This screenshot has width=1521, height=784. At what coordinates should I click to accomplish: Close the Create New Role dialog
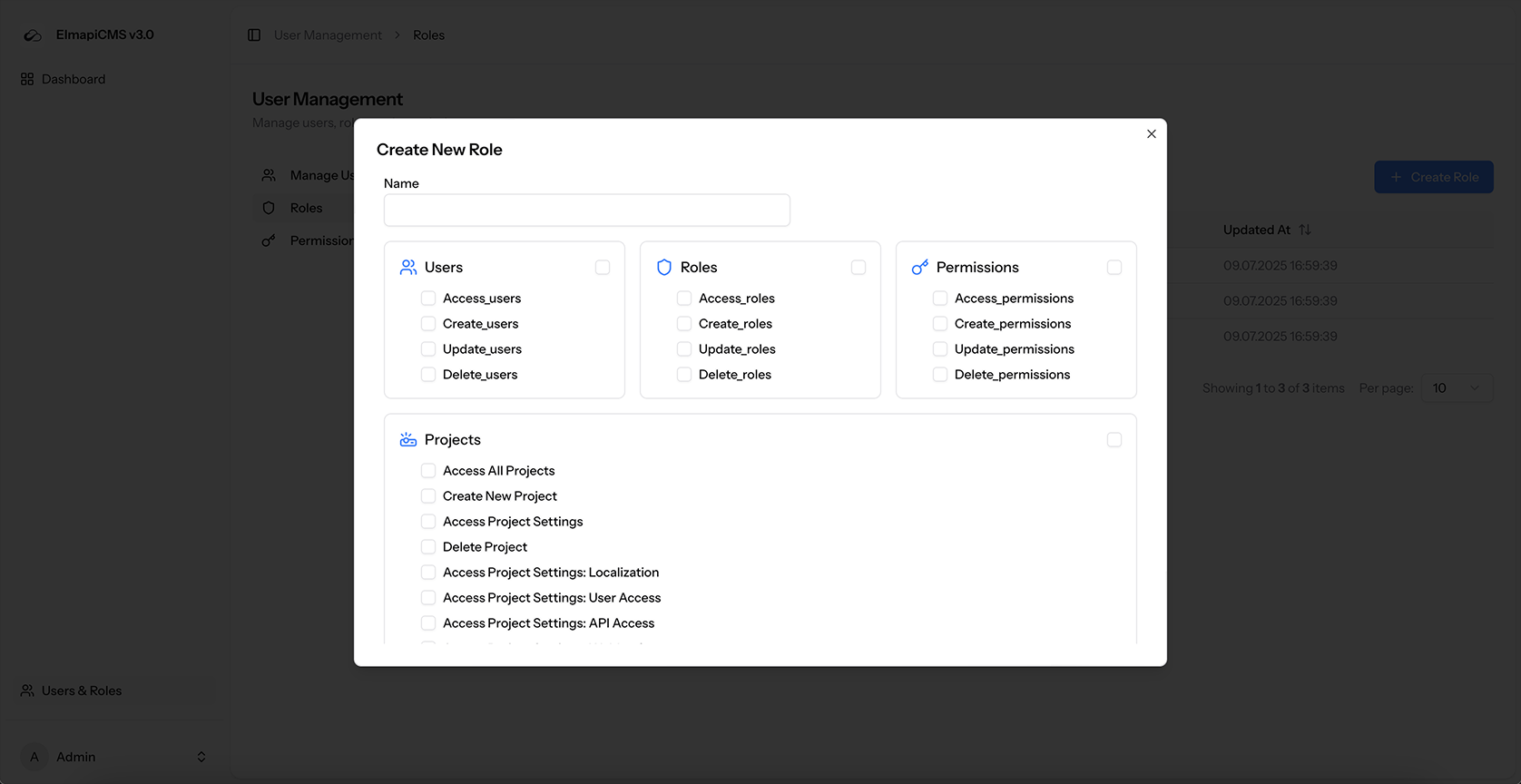pyautogui.click(x=1152, y=134)
